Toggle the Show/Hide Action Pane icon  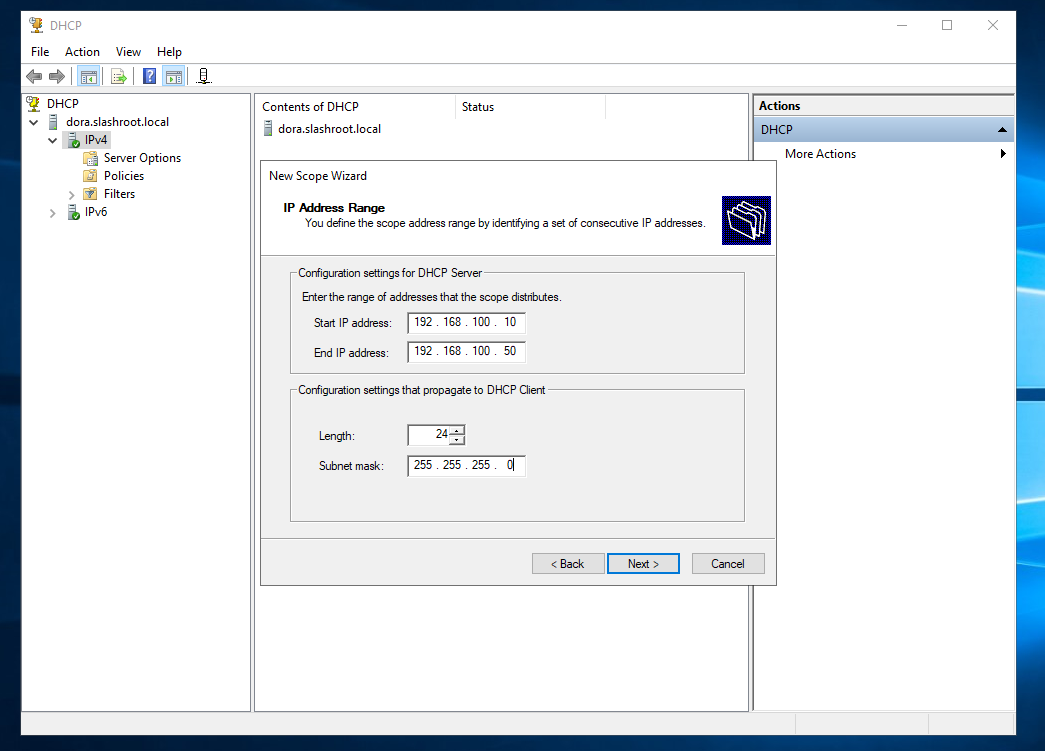(x=174, y=76)
